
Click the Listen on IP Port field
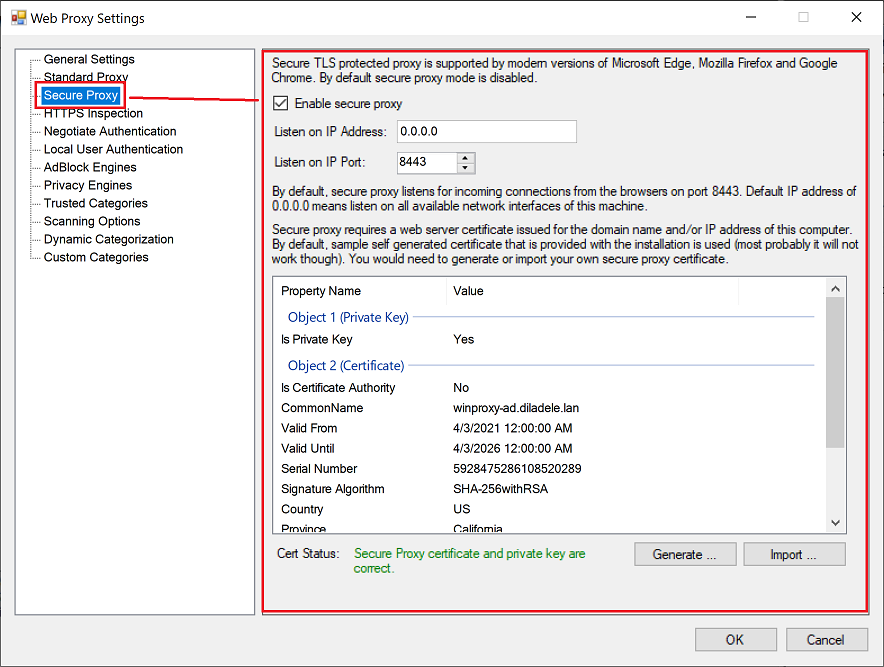point(427,162)
